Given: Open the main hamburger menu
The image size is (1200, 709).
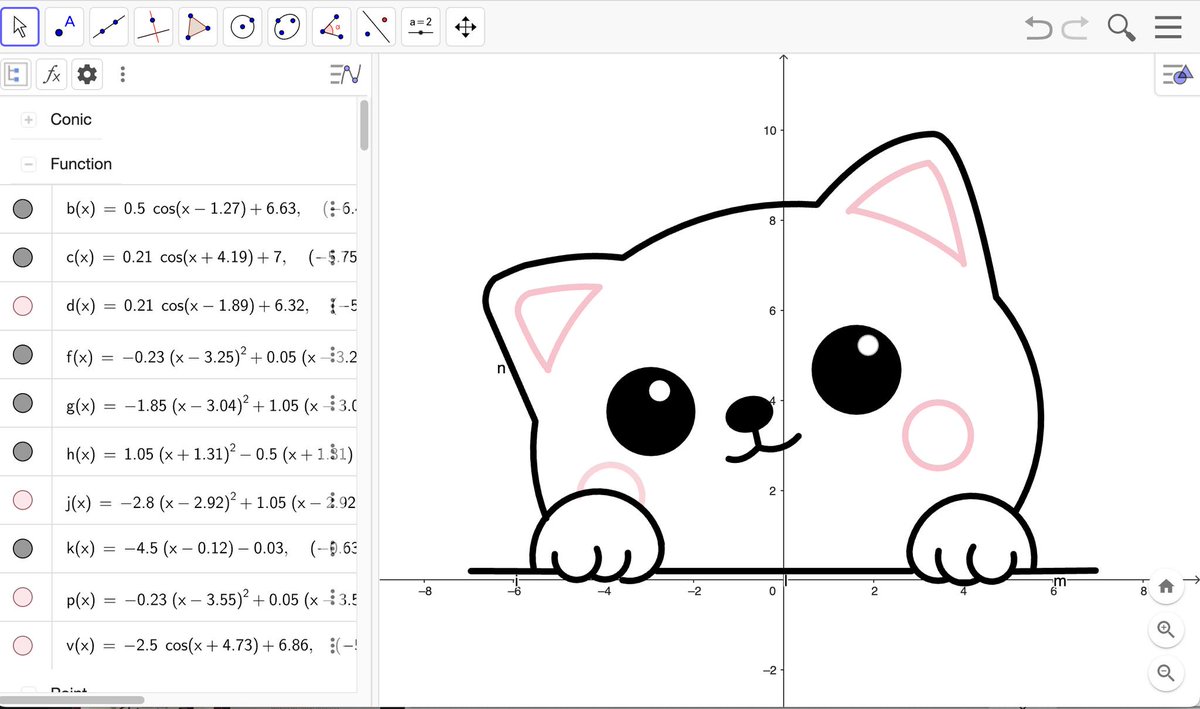Looking at the screenshot, I should [1168, 27].
